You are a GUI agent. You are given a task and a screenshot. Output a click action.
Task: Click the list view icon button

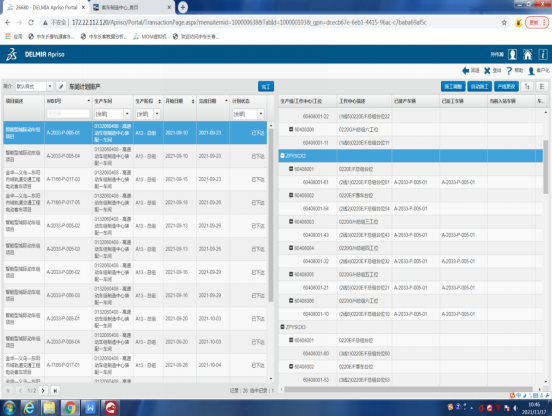(x=542, y=87)
